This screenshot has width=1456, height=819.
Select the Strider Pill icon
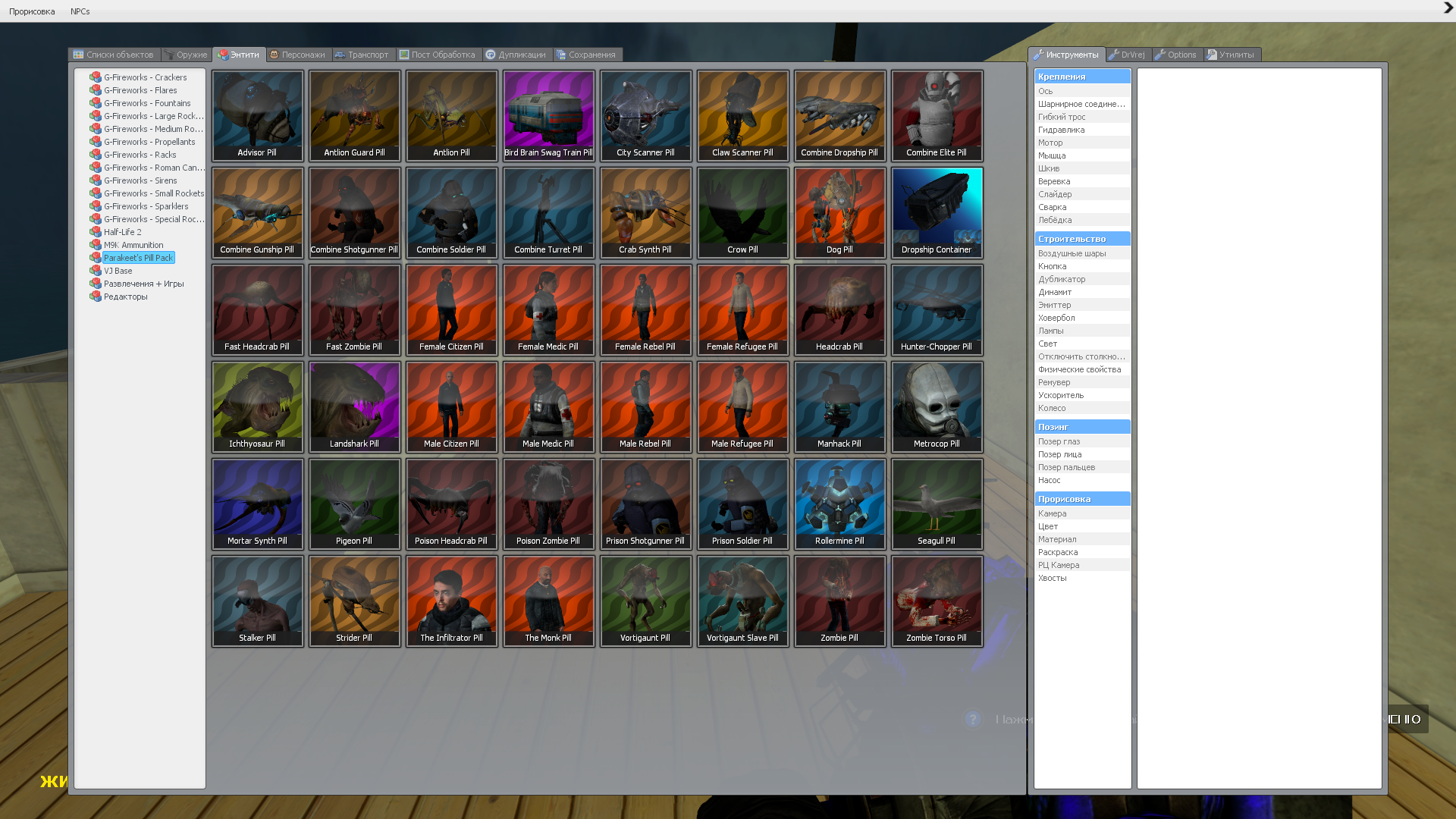[355, 601]
